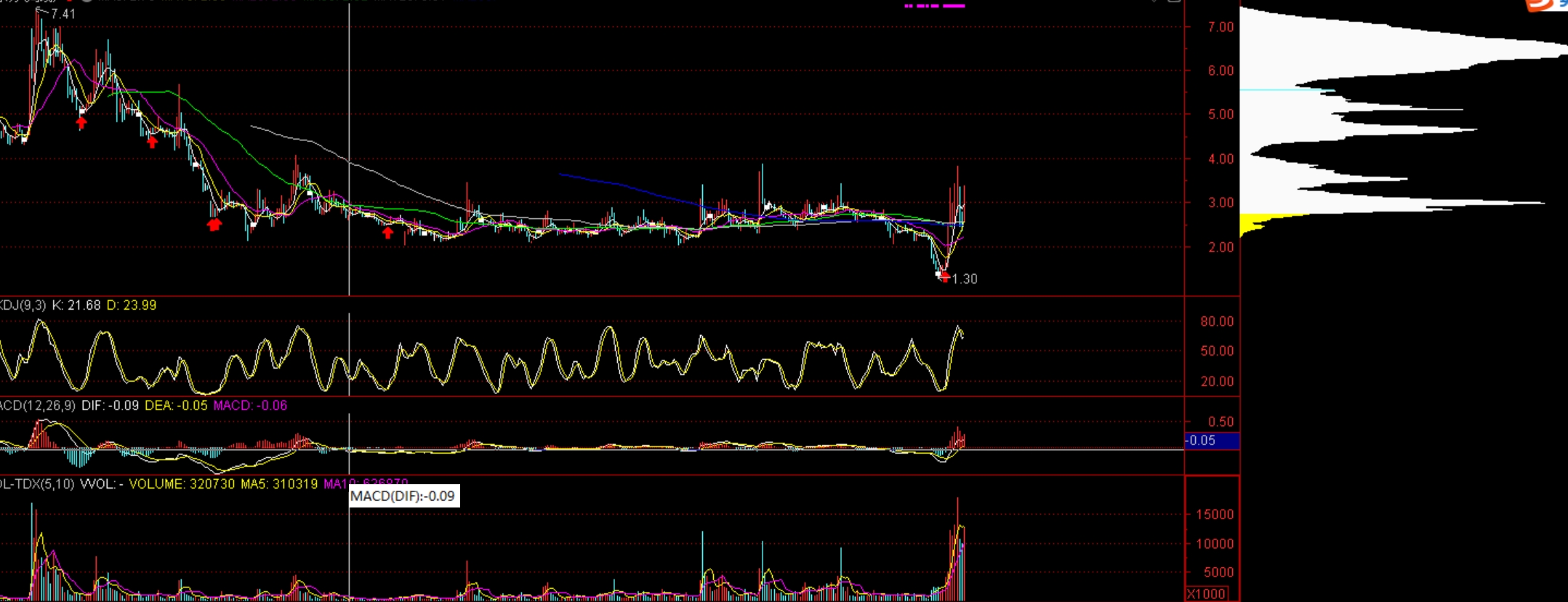Click the blue -0.05 axis value box
The width and height of the screenshot is (1568, 602).
click(1212, 441)
